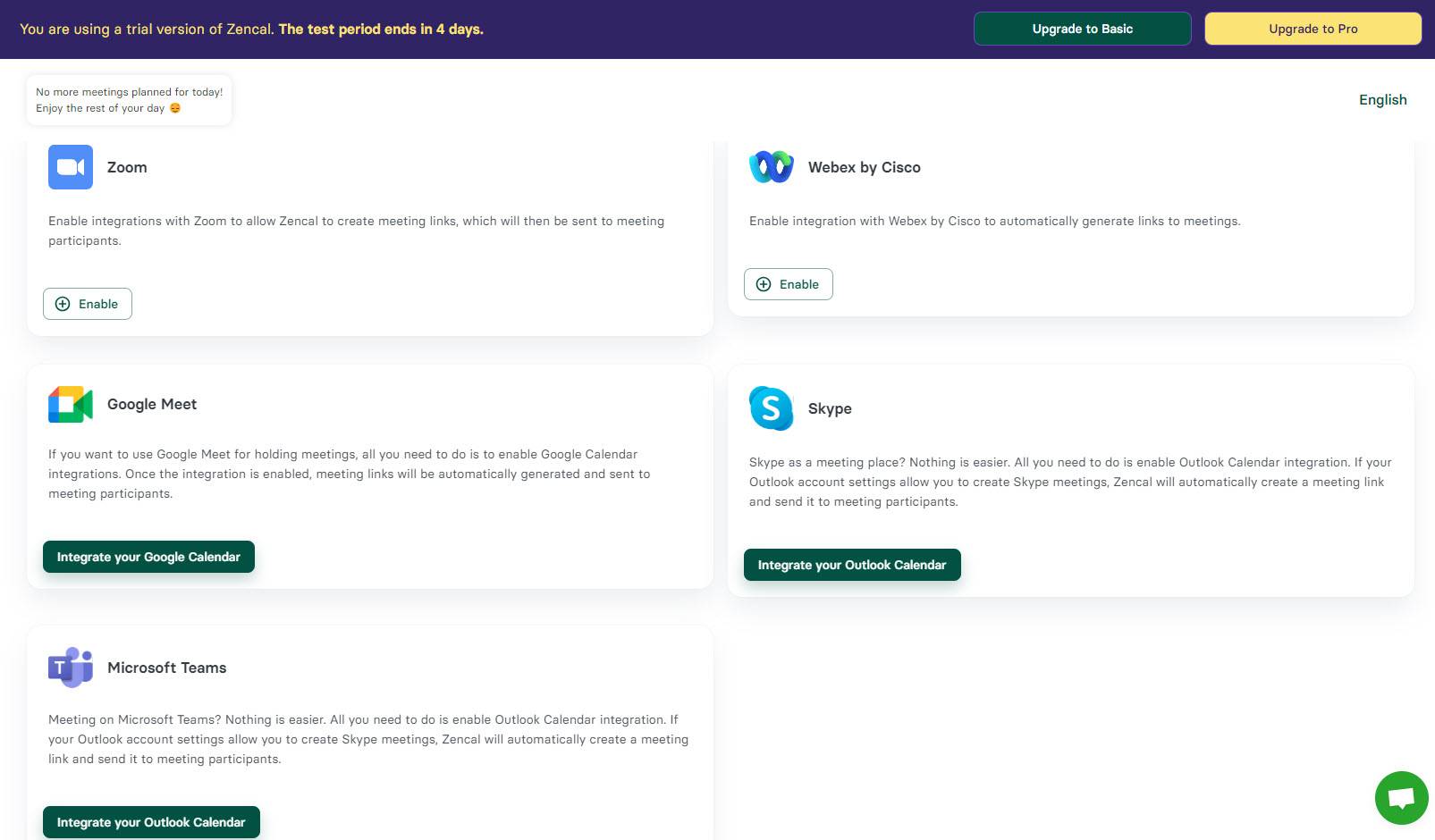Image resolution: width=1435 pixels, height=840 pixels.
Task: Click the Google Meet icon
Action: coord(70,404)
